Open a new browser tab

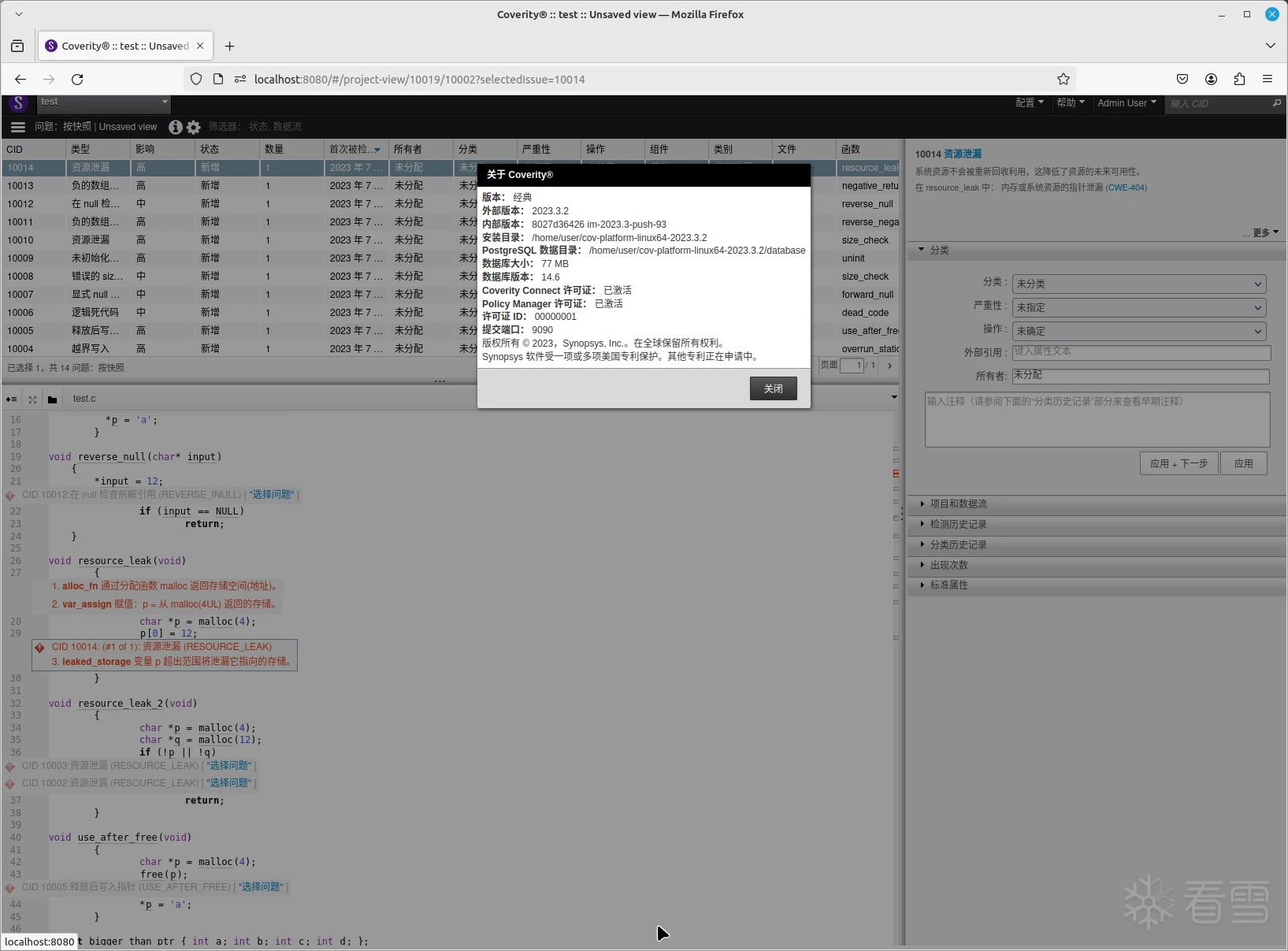[229, 46]
